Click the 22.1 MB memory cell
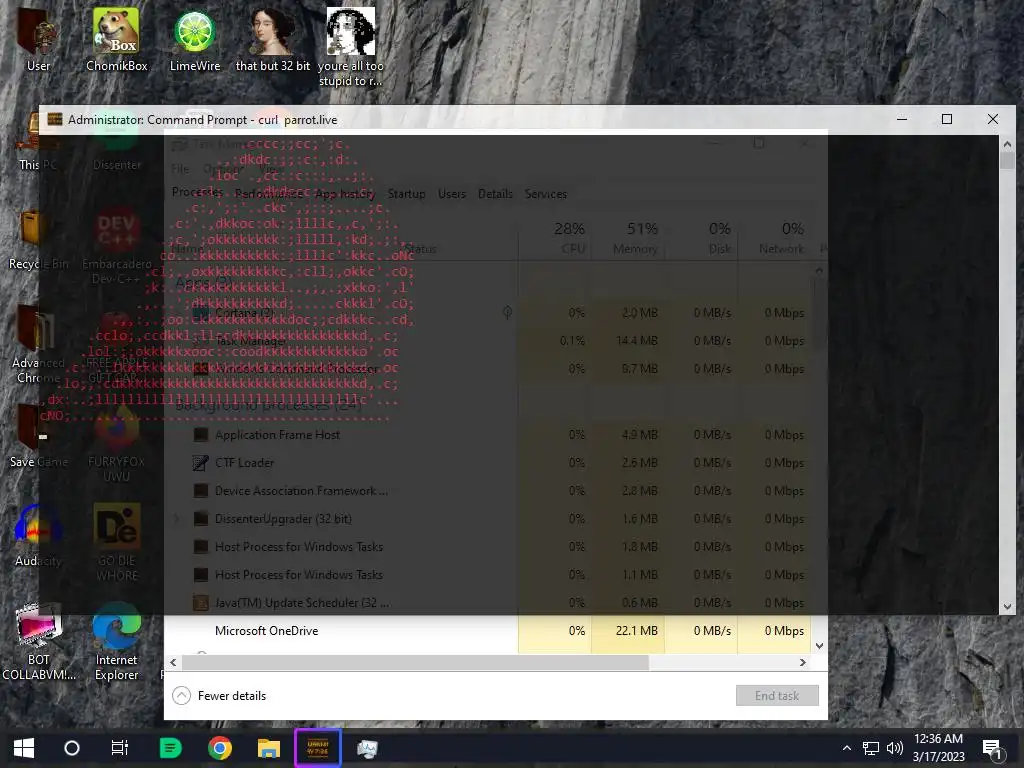The image size is (1024, 768). pos(628,631)
